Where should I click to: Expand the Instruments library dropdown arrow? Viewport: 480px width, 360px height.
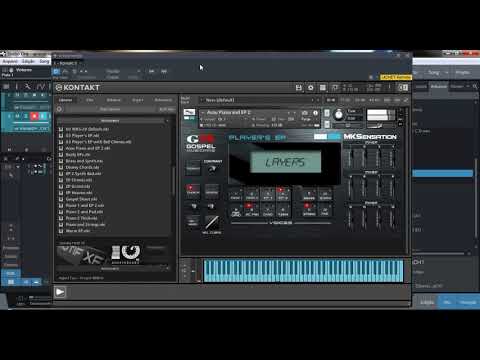pos(167,121)
